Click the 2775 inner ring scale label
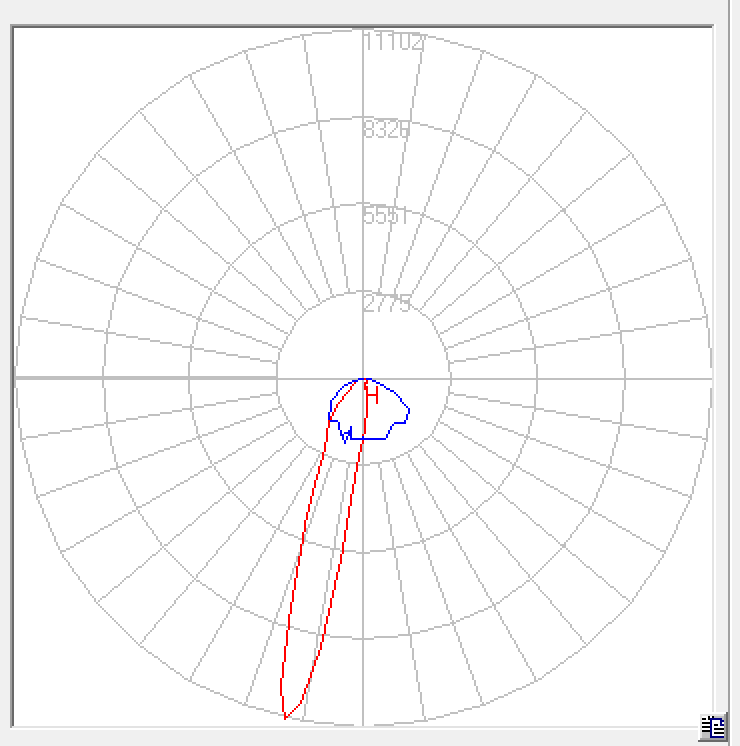 click(x=386, y=303)
